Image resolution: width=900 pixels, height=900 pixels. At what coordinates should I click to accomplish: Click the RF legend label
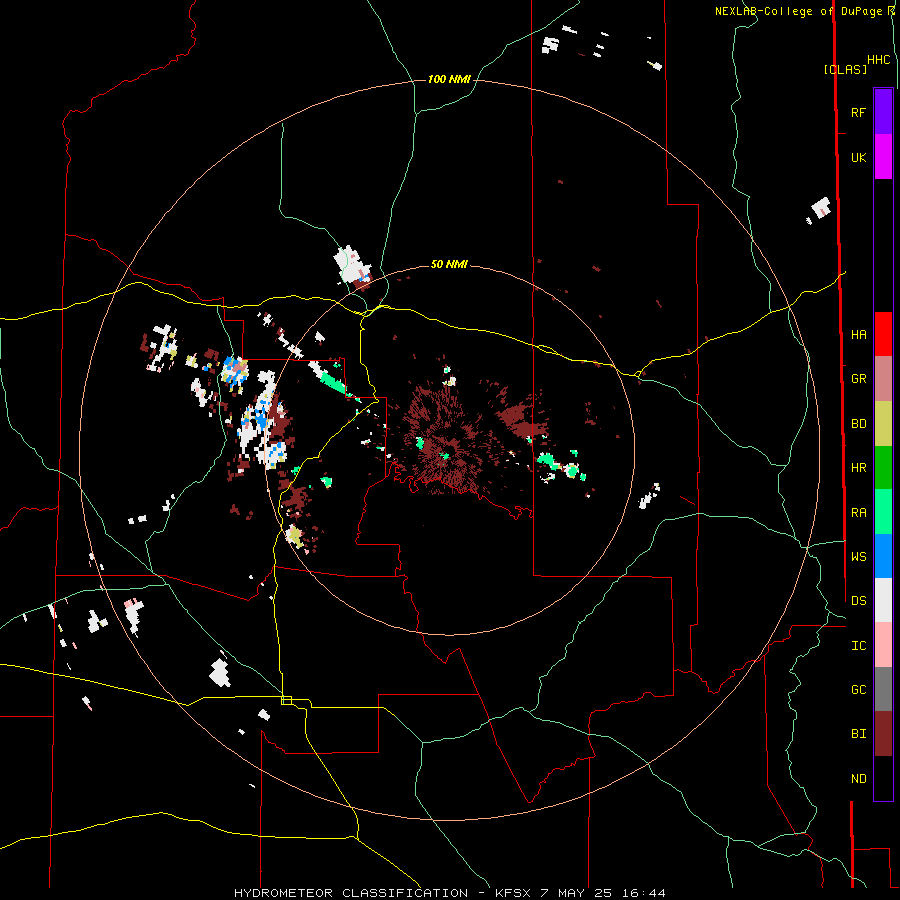tap(858, 112)
